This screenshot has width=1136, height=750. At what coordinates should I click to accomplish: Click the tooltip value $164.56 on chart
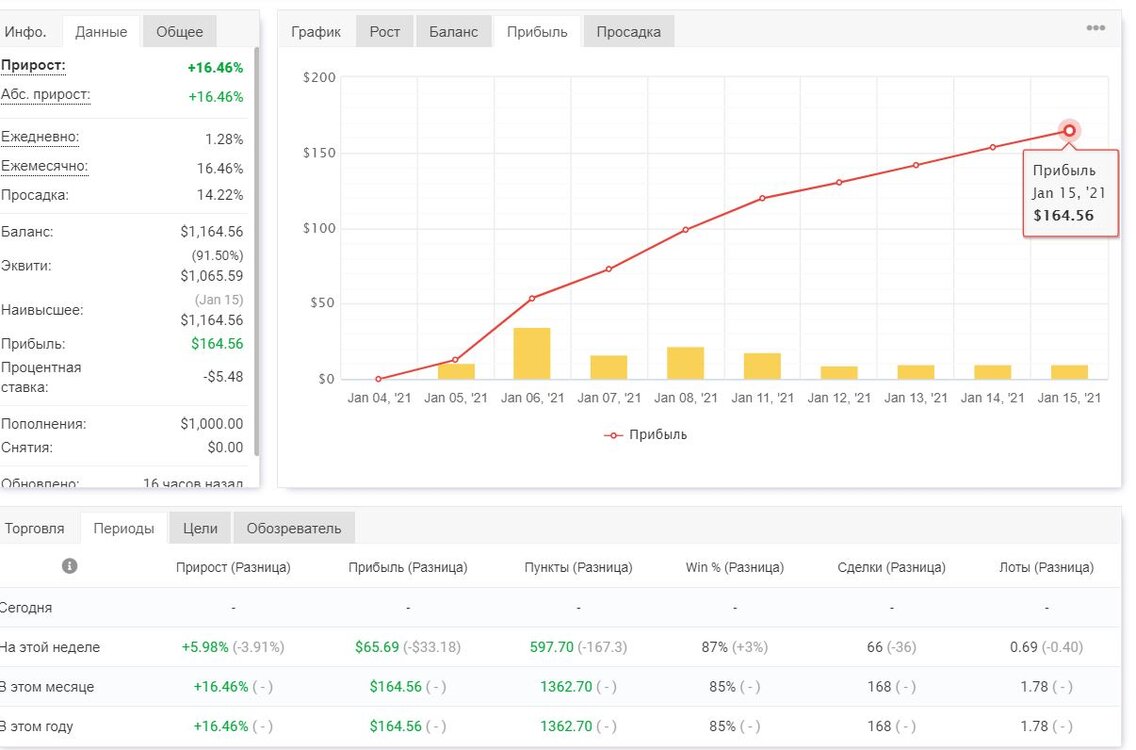pyautogui.click(x=1064, y=215)
